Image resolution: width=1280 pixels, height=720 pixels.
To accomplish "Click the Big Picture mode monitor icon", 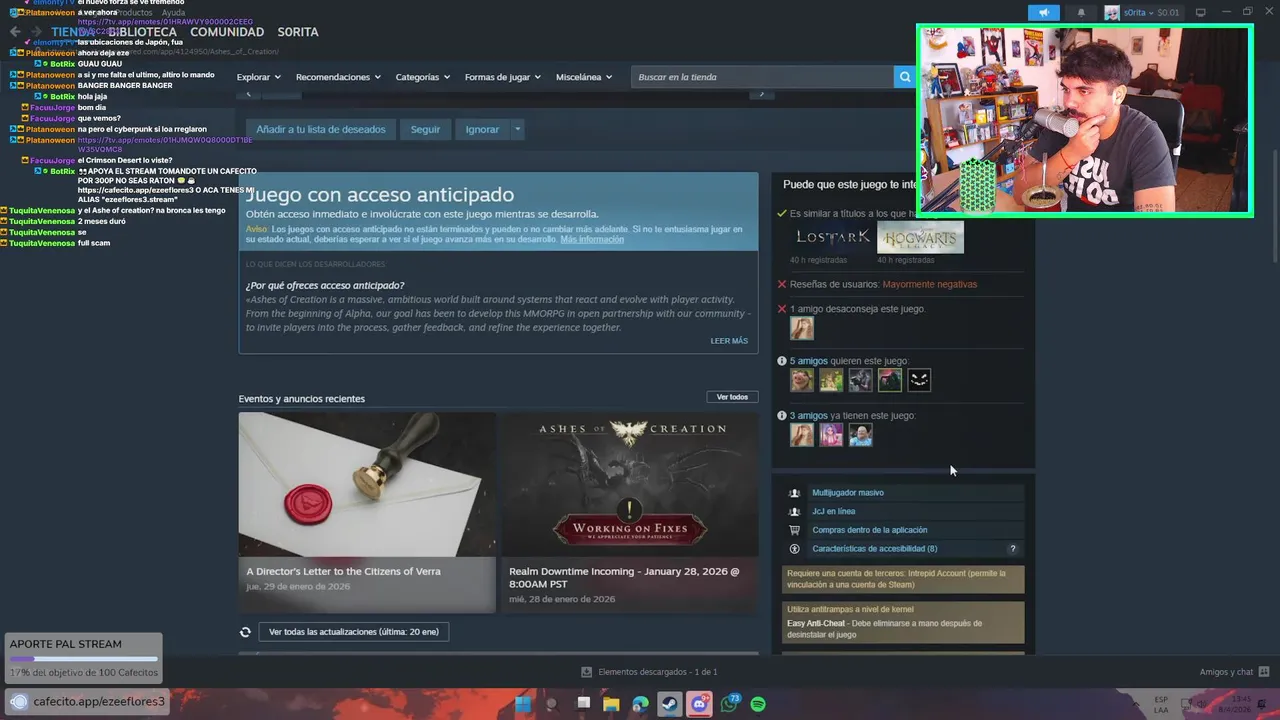I will [x=1201, y=12].
